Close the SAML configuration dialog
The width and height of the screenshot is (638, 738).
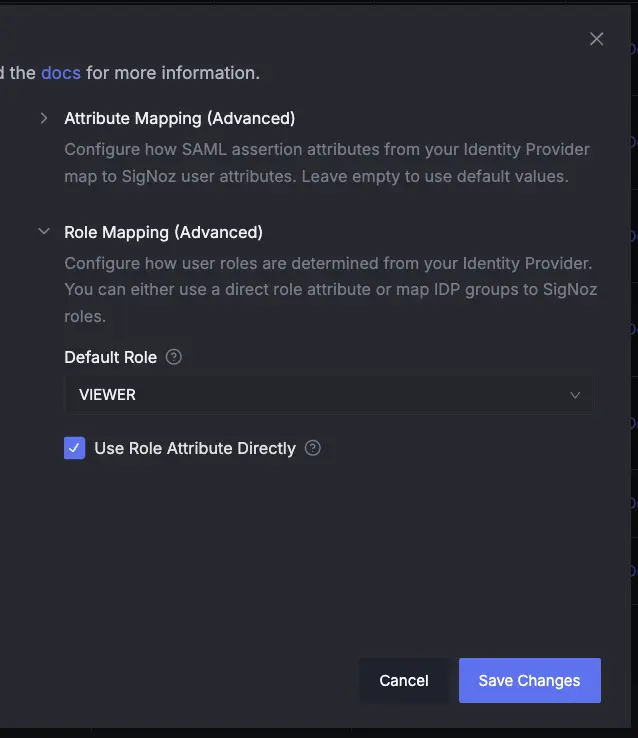[x=597, y=39]
